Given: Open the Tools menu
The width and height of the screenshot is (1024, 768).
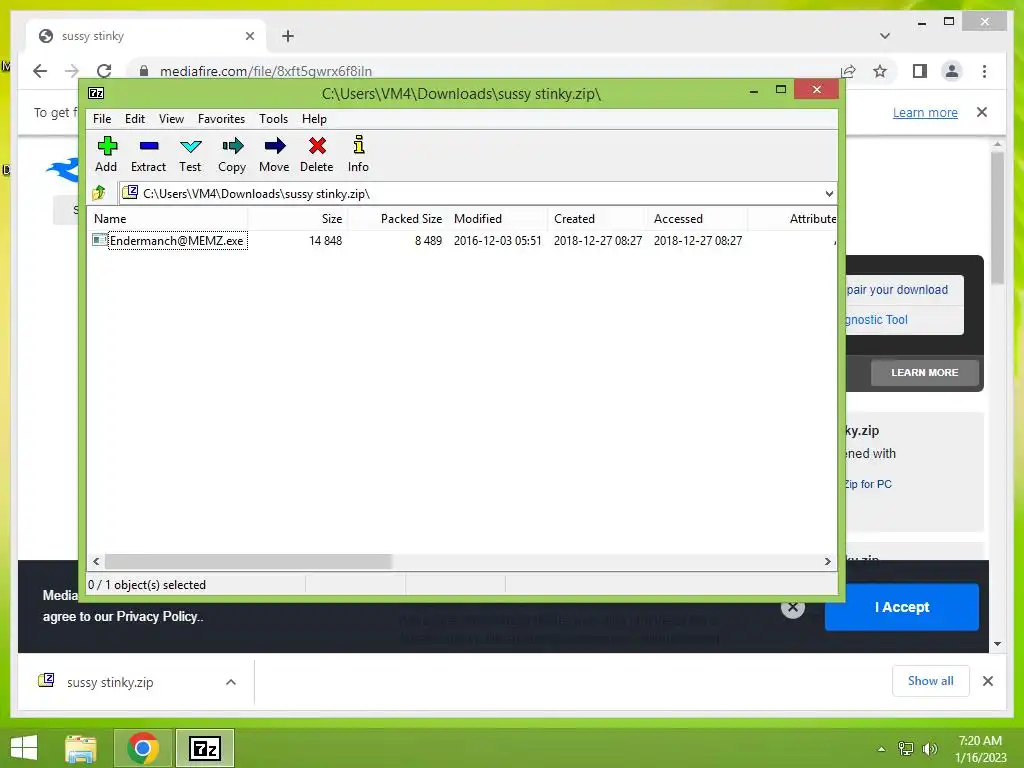Looking at the screenshot, I should (273, 119).
